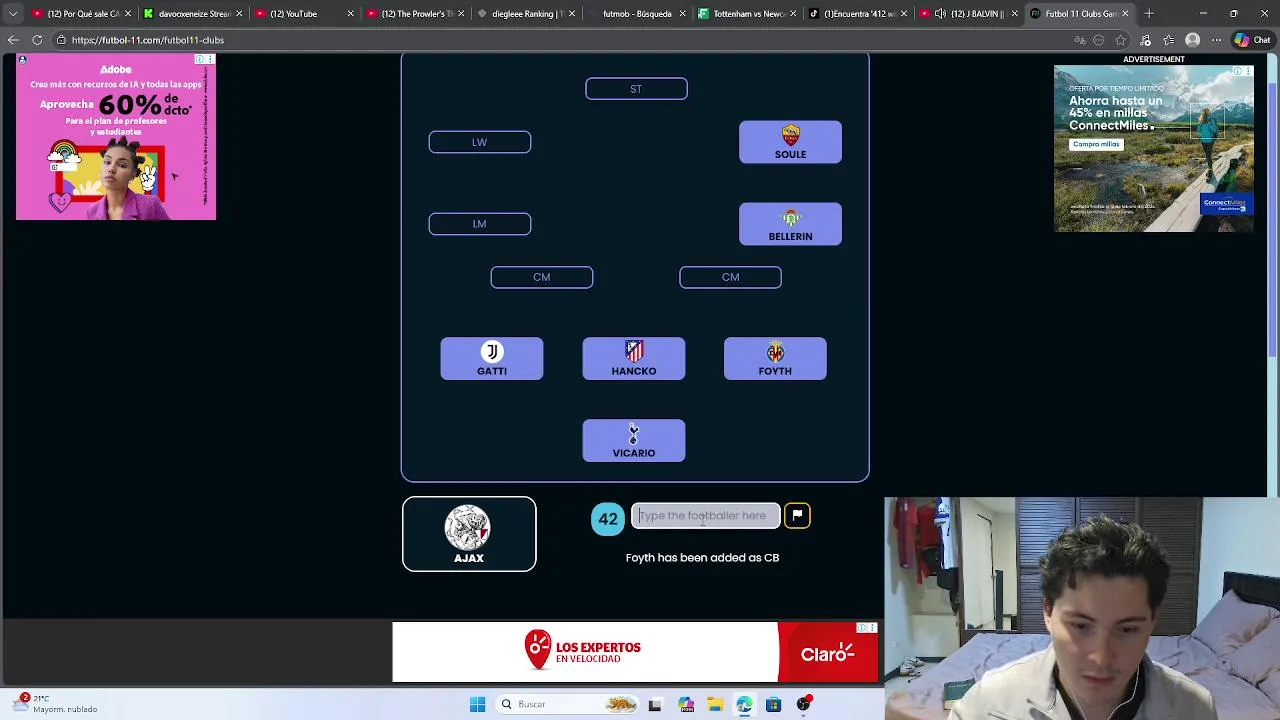Expand the tab search dropdown
The image size is (1280, 720).
tap(13, 14)
